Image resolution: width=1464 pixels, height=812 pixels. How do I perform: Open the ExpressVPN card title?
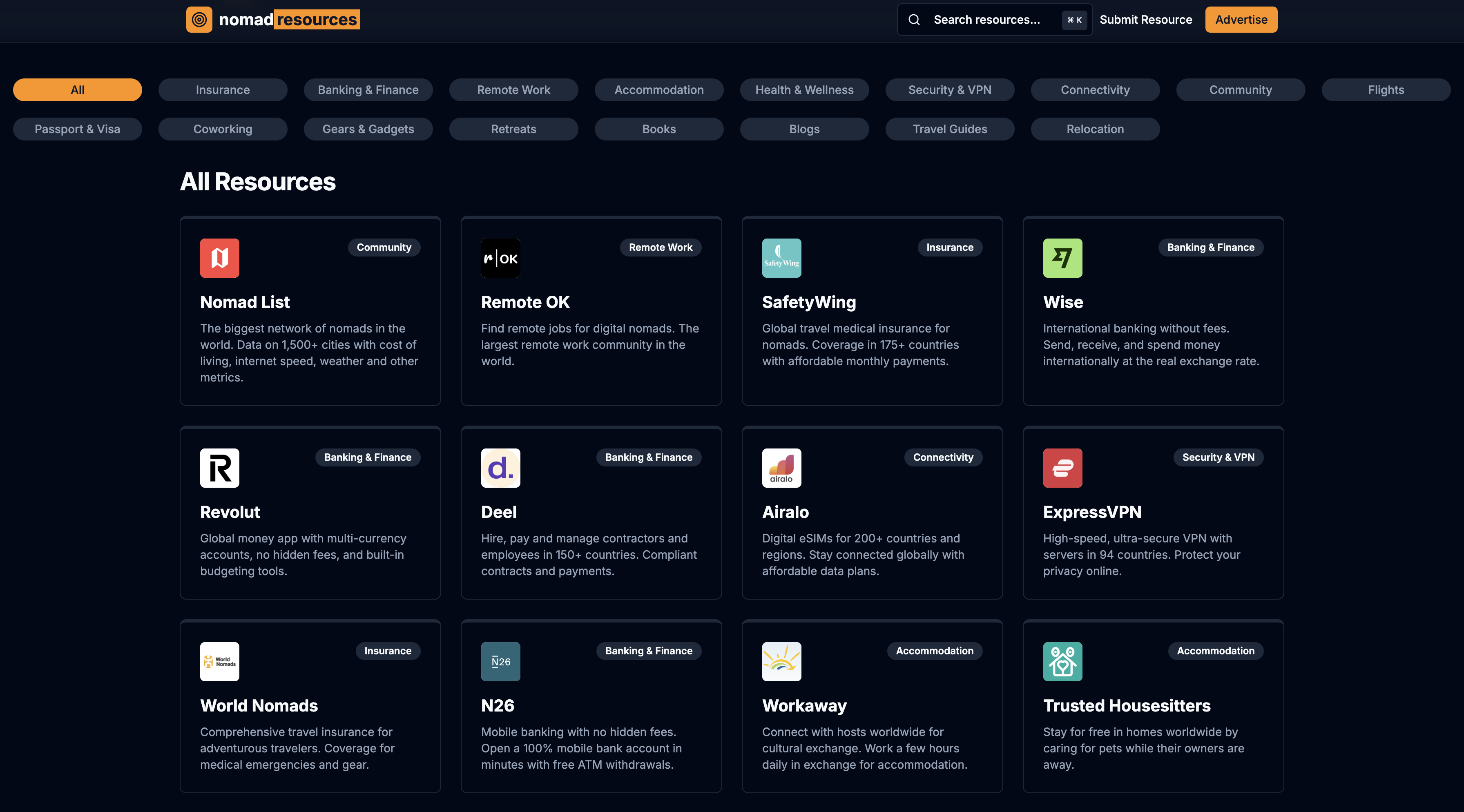[x=1092, y=513]
